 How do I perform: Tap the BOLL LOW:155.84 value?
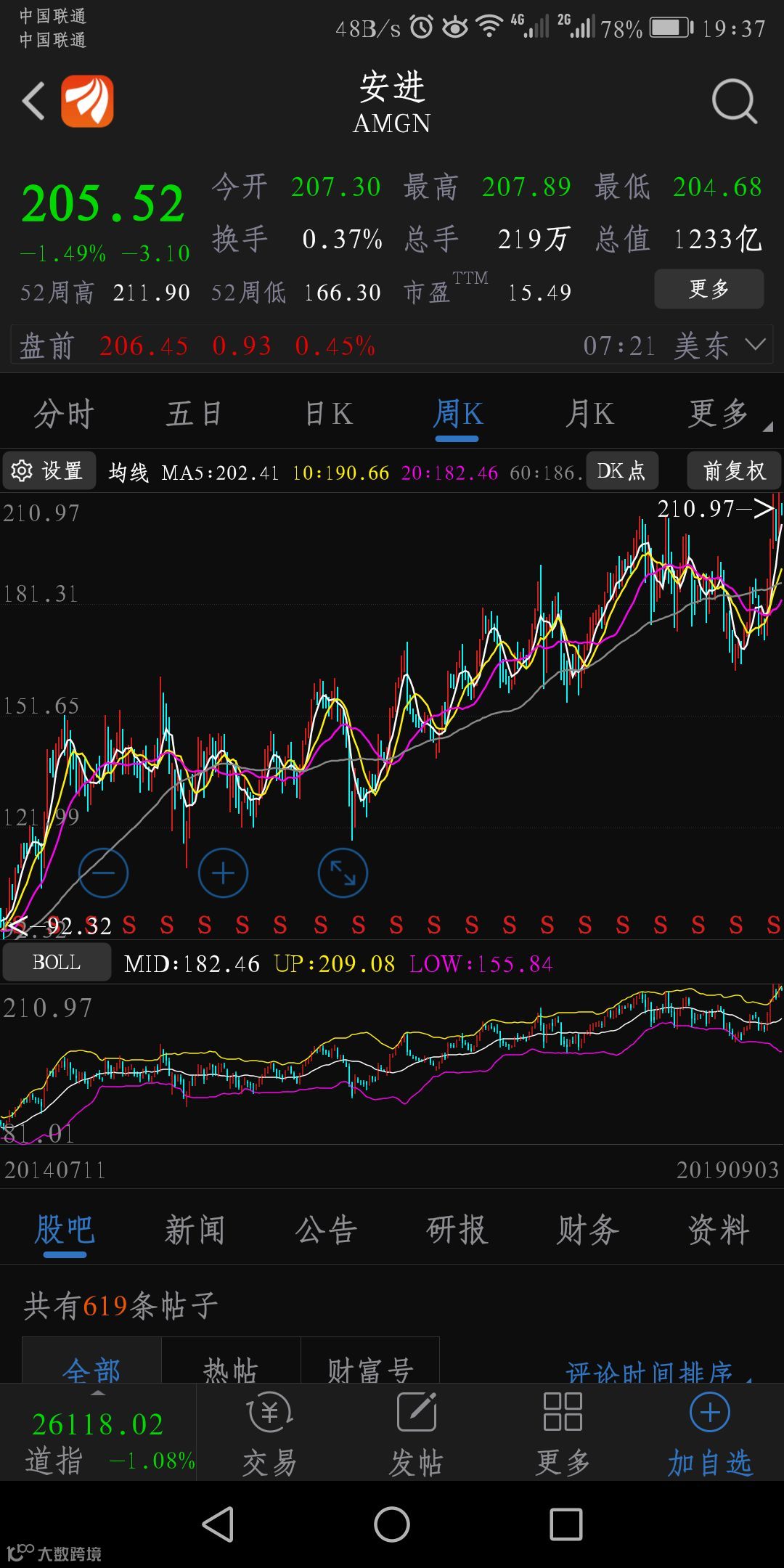(x=481, y=964)
